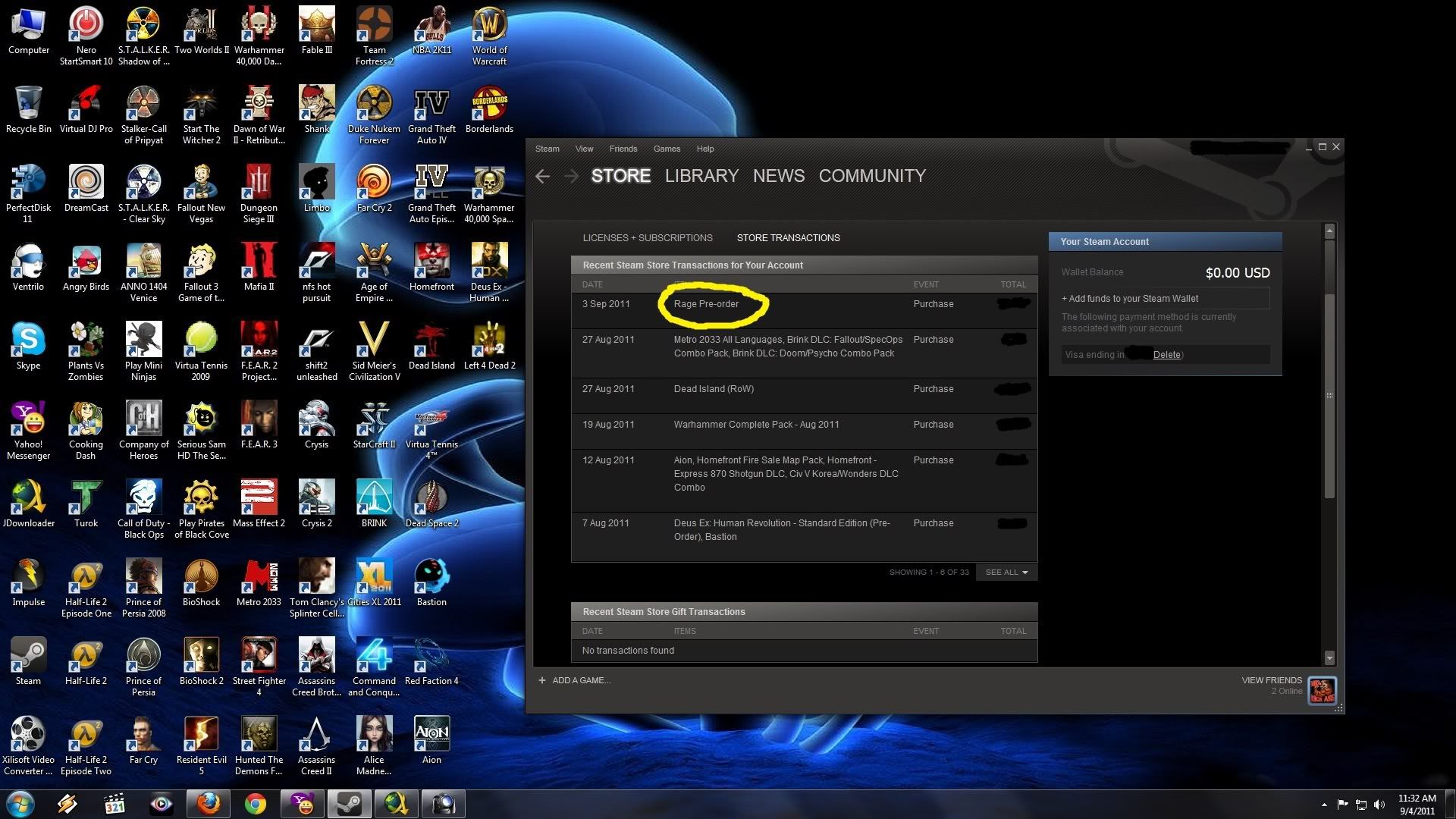Launch the Bastion desktop icon
This screenshot has width=1456, height=819.
(431, 582)
